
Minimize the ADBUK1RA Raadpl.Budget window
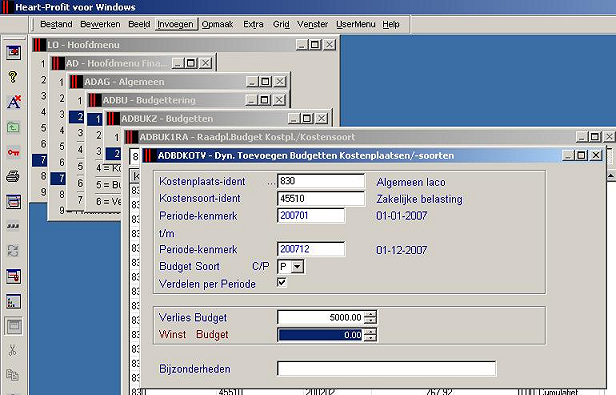click(x=582, y=137)
